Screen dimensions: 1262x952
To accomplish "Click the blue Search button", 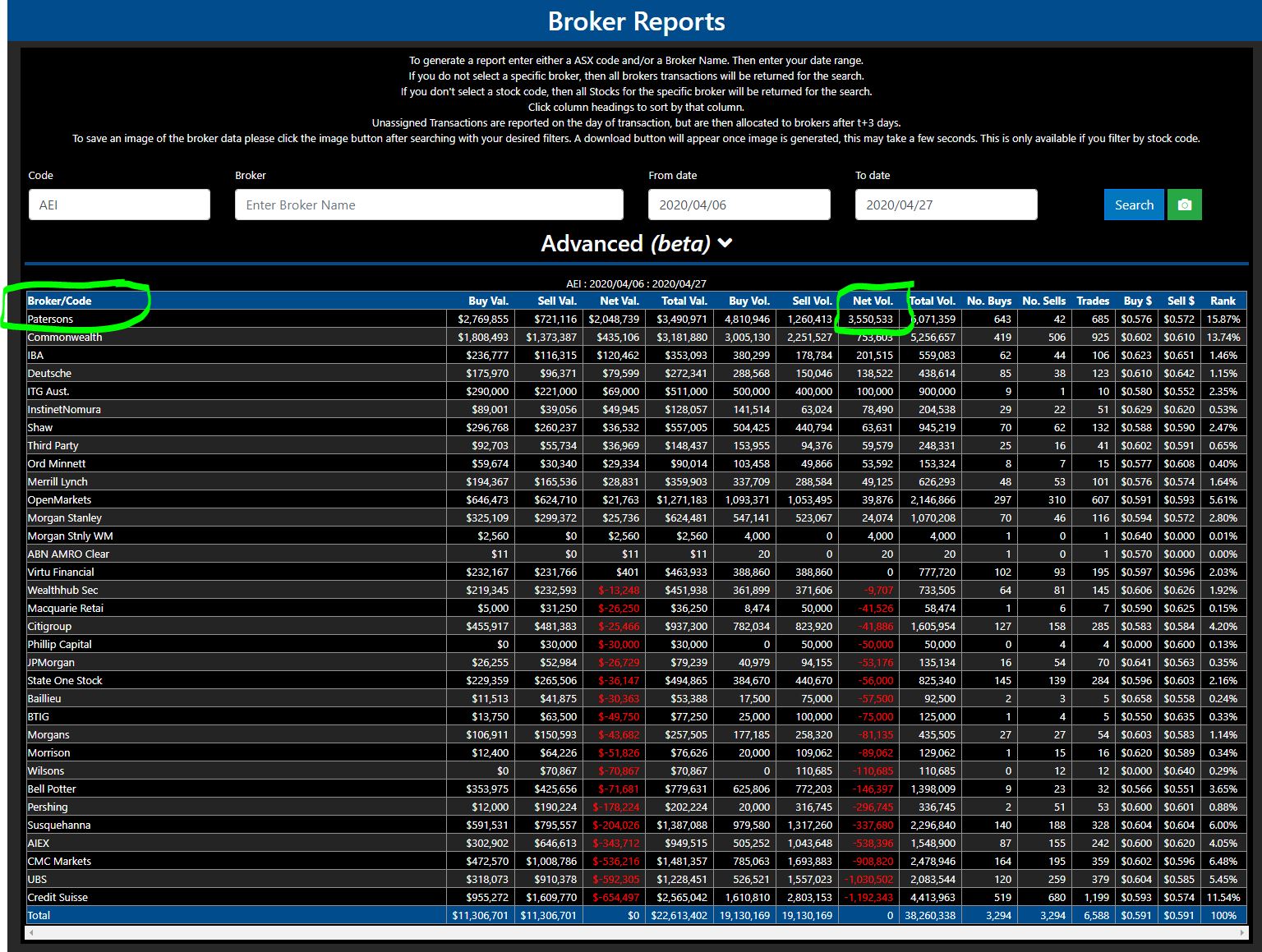I will point(1134,205).
